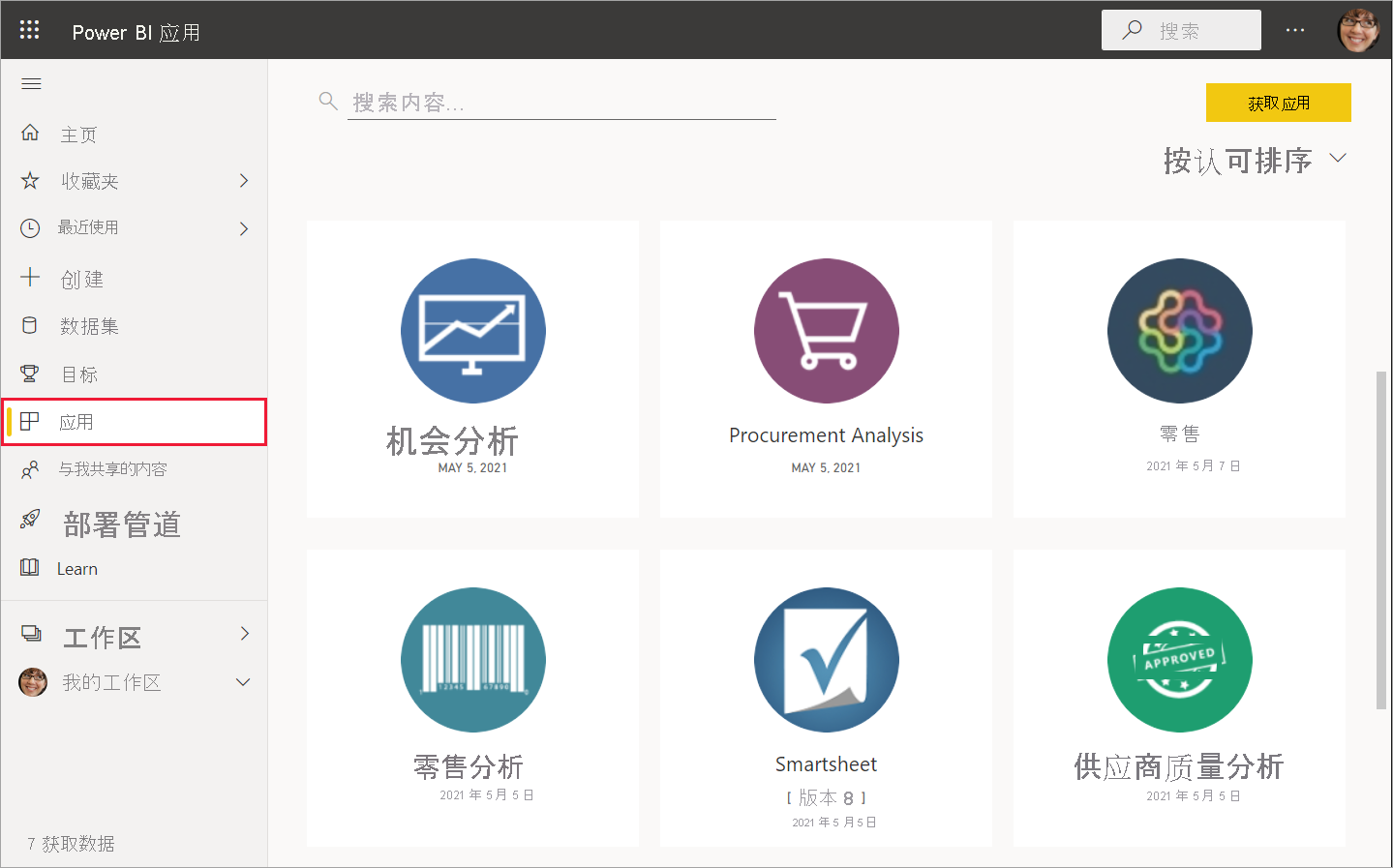Click the 2021 年 5 月 7 日 date text

(1194, 465)
